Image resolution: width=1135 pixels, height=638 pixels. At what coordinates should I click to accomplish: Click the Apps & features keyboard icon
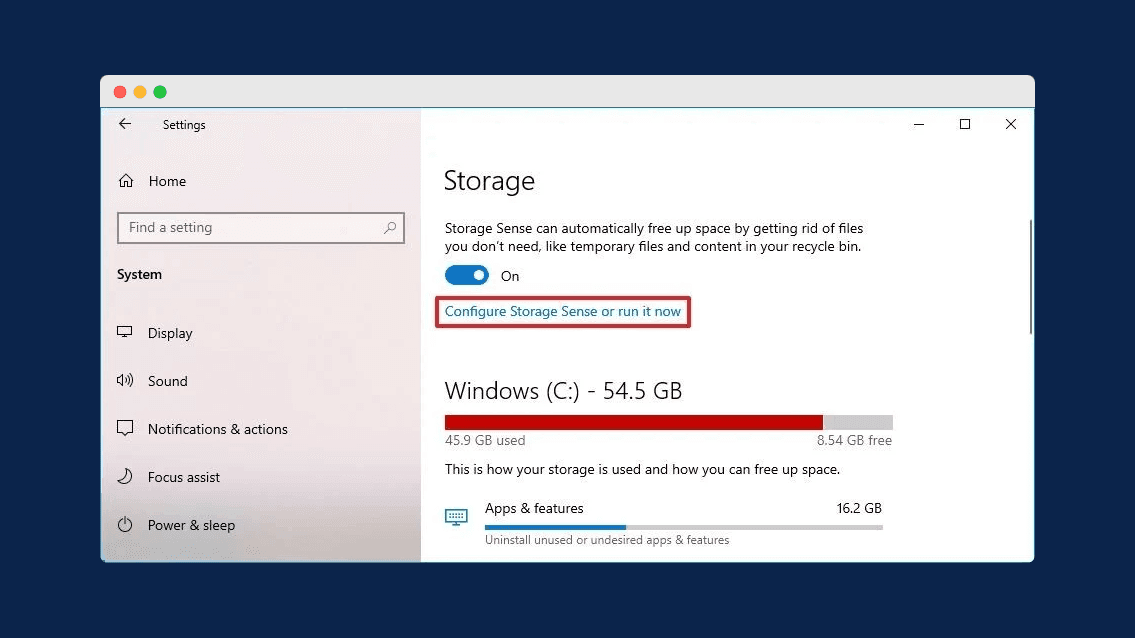[x=456, y=517]
